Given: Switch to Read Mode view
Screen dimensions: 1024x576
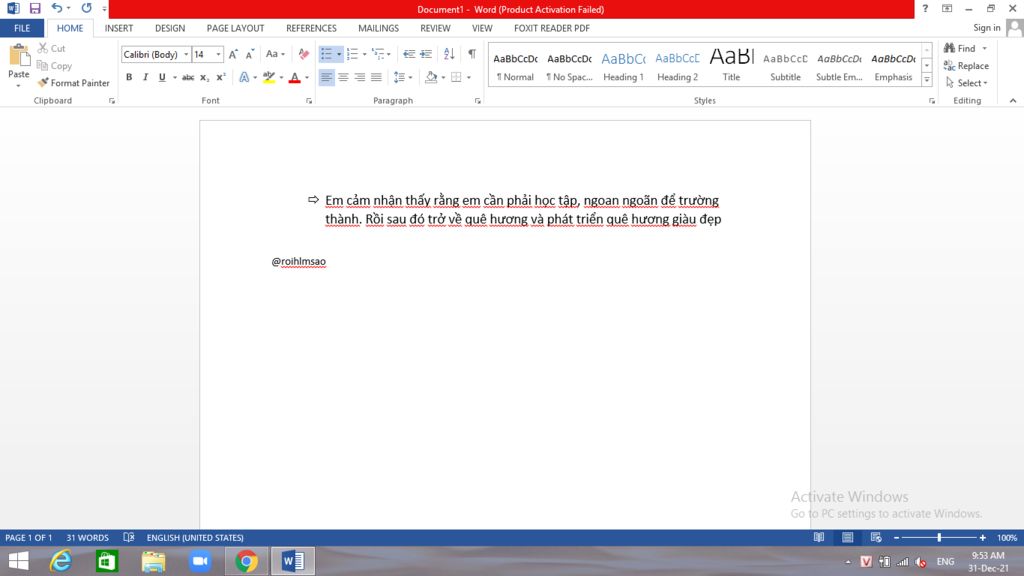Looking at the screenshot, I should 818,537.
